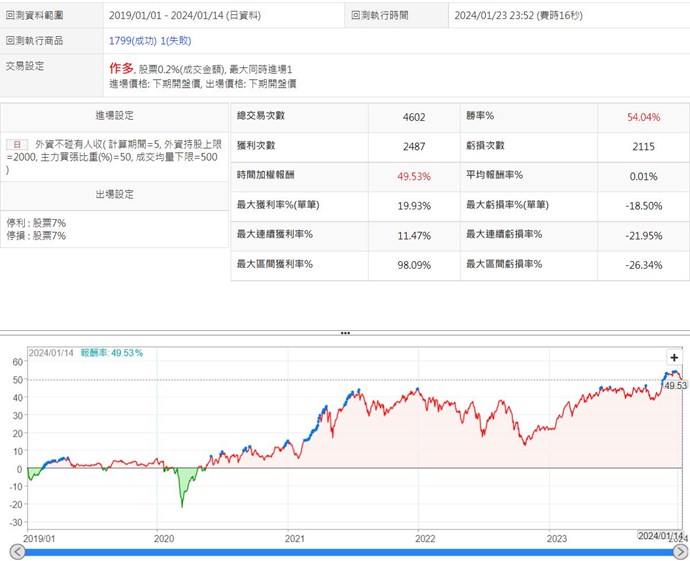This screenshot has width=690, height=561.
Task: Open the 1799(成功) successful products link
Action: (133, 41)
